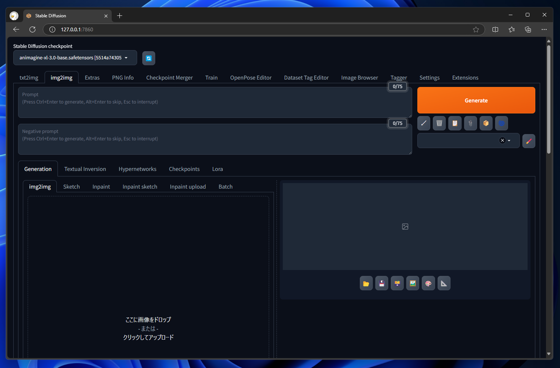Select the img2img mode tab beside Sketch
The height and width of the screenshot is (368, 560).
coord(40,187)
